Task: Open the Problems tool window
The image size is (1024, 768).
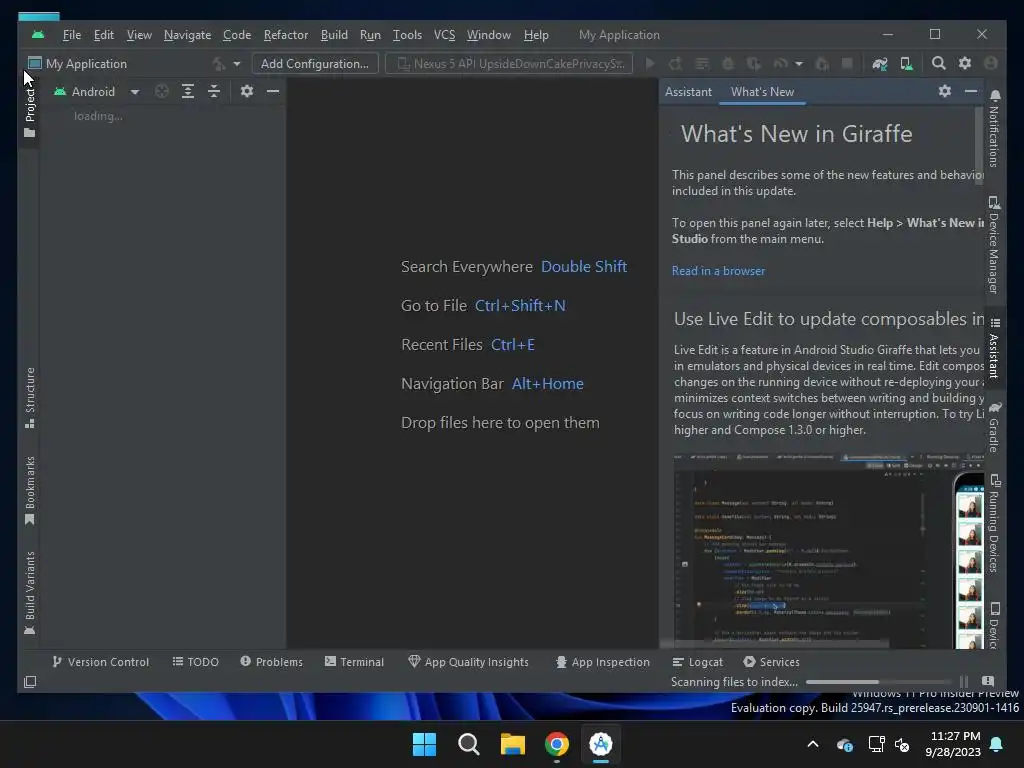Action: click(x=272, y=662)
